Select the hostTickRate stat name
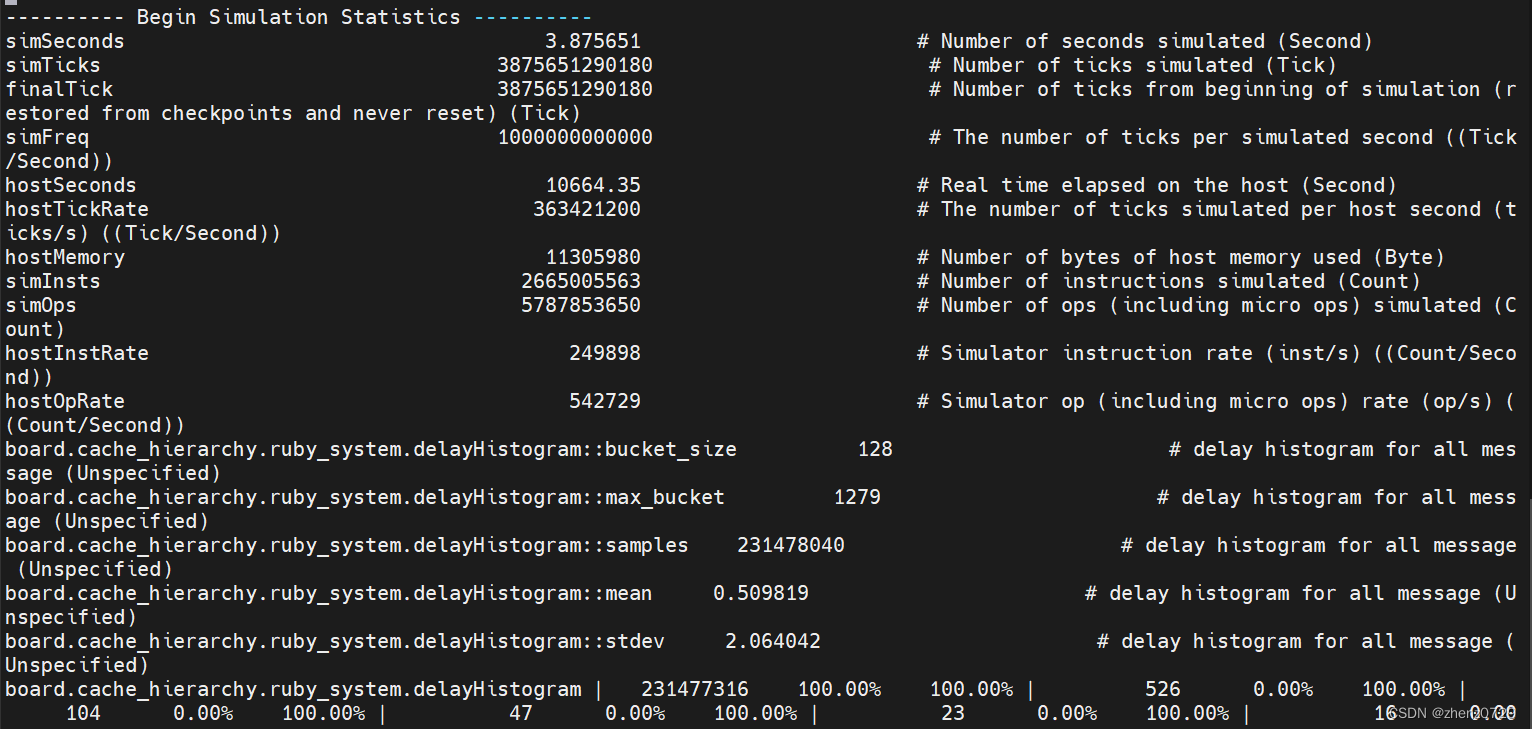Image resolution: width=1532 pixels, height=729 pixels. 77,209
